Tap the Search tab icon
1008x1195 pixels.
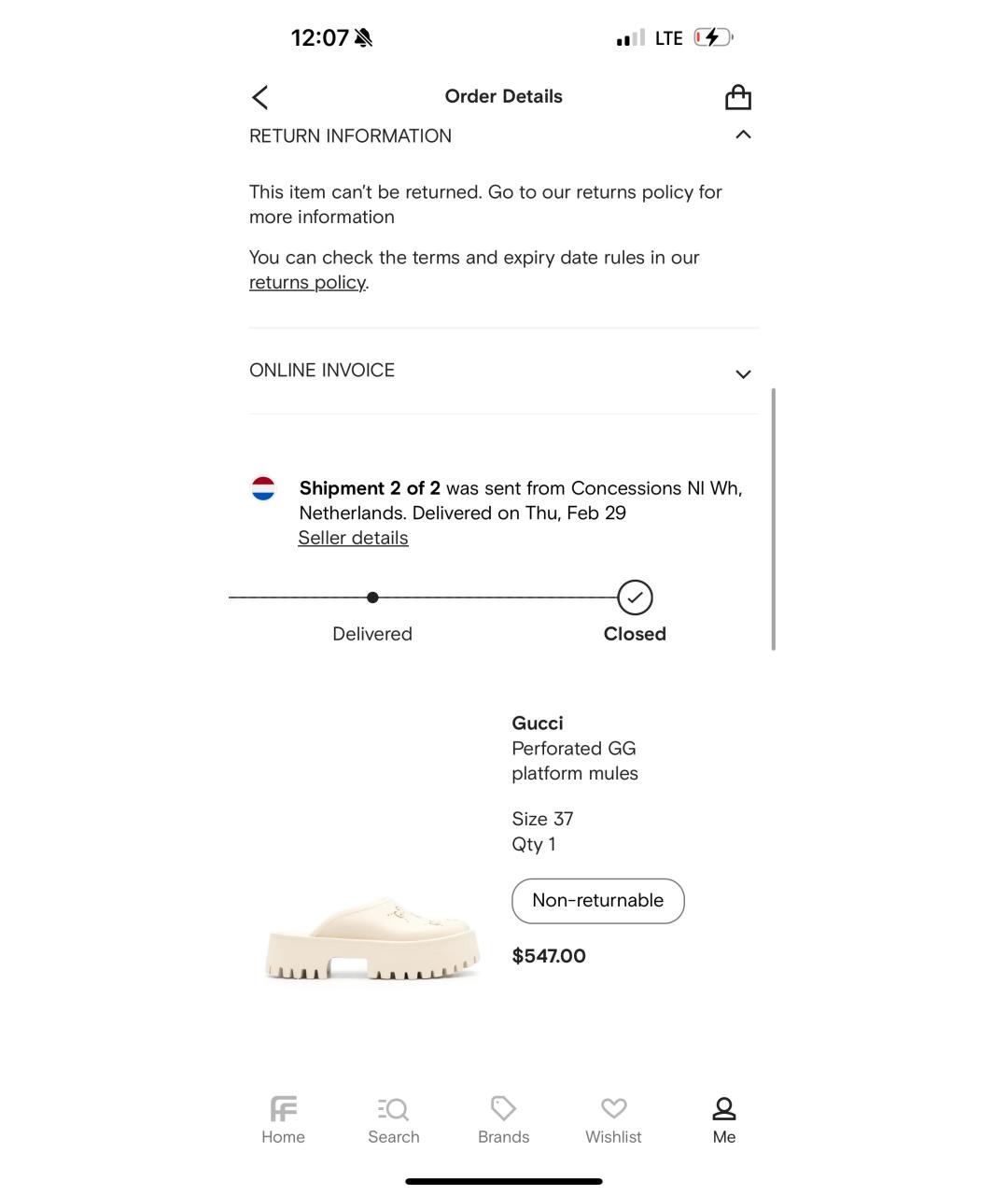pos(393,1109)
